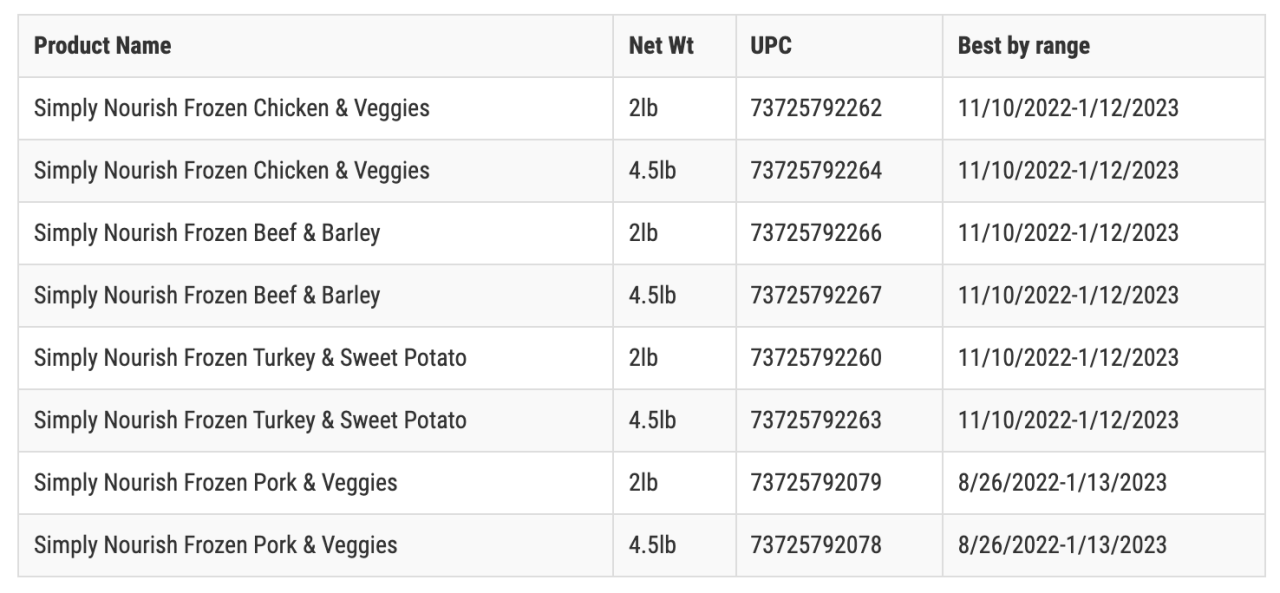Screen dimensions: 1280x593
Task: Click the 4.5lb Beef & Barley product name
Action: tap(207, 296)
